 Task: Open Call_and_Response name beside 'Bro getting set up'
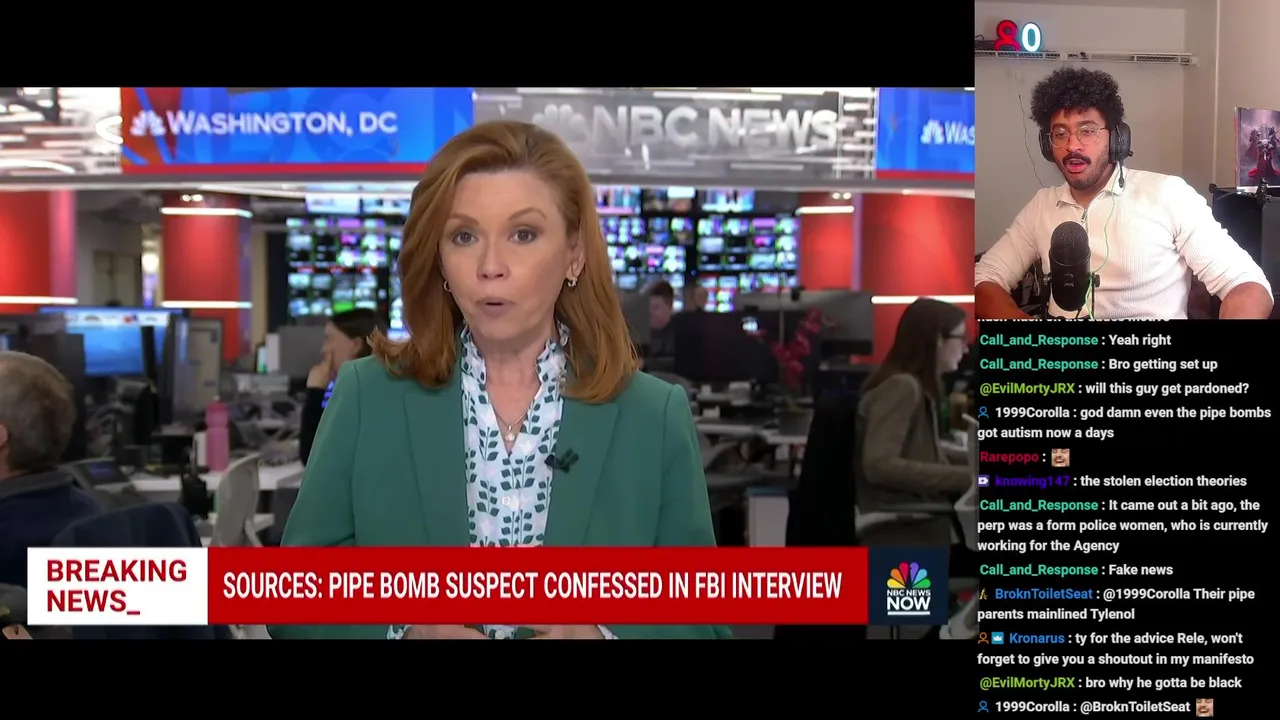pos(1039,364)
